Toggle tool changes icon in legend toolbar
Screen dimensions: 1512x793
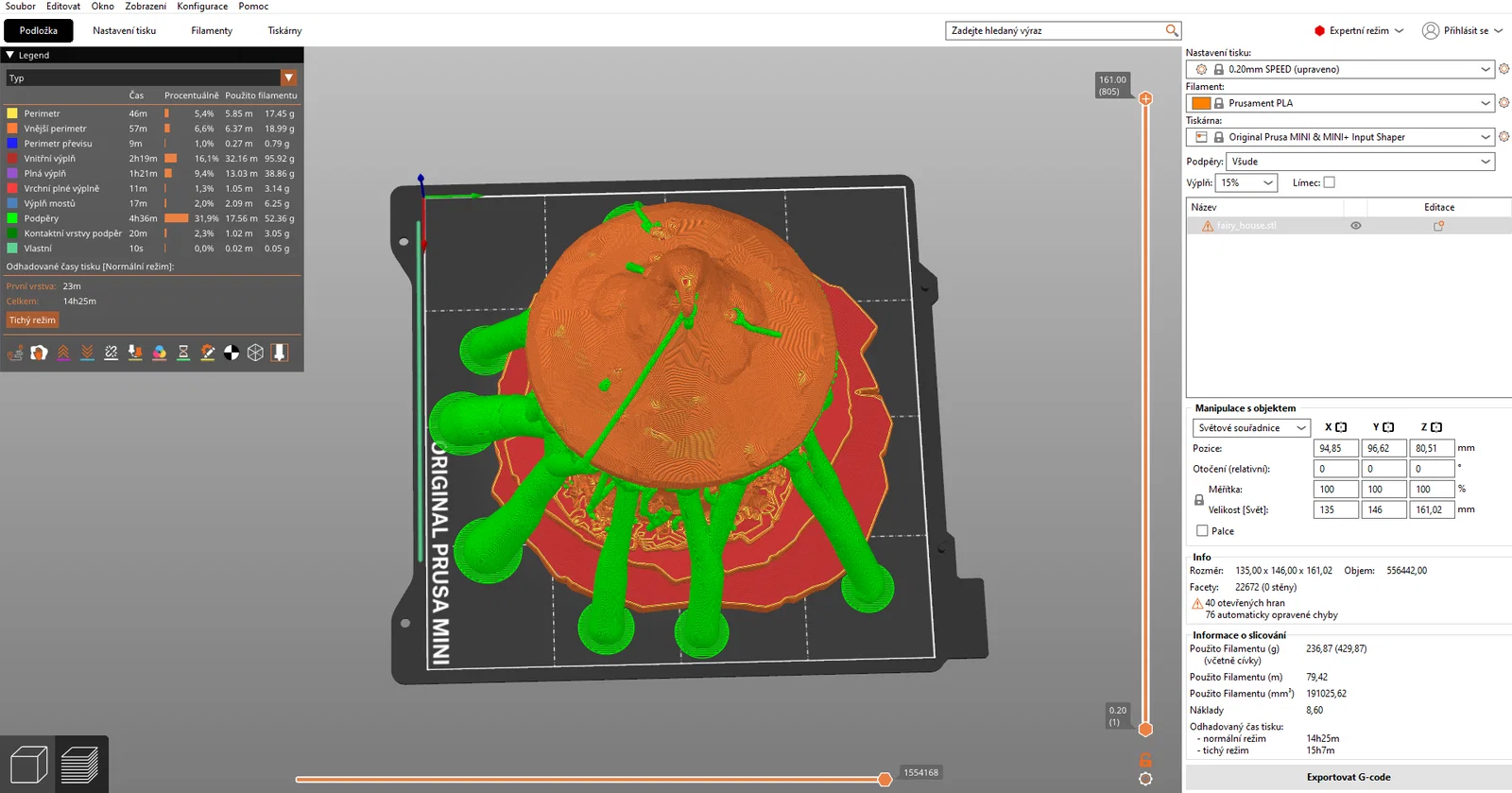[x=135, y=353]
